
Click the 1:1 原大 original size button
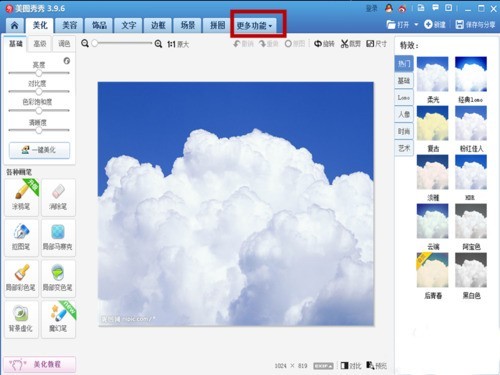click(178, 44)
